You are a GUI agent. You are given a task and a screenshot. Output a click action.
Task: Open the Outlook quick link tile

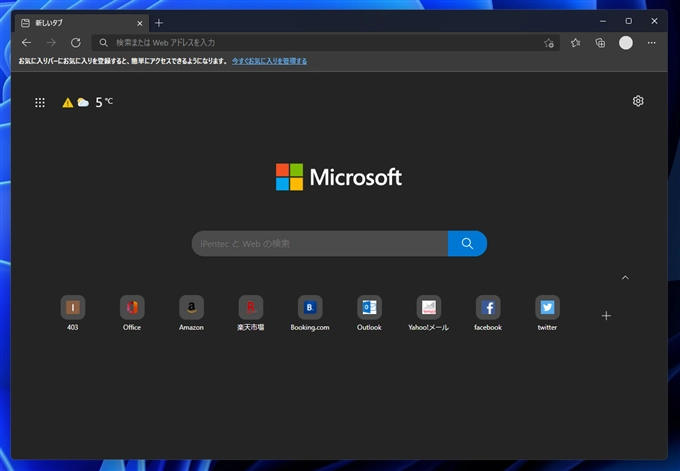pos(369,307)
